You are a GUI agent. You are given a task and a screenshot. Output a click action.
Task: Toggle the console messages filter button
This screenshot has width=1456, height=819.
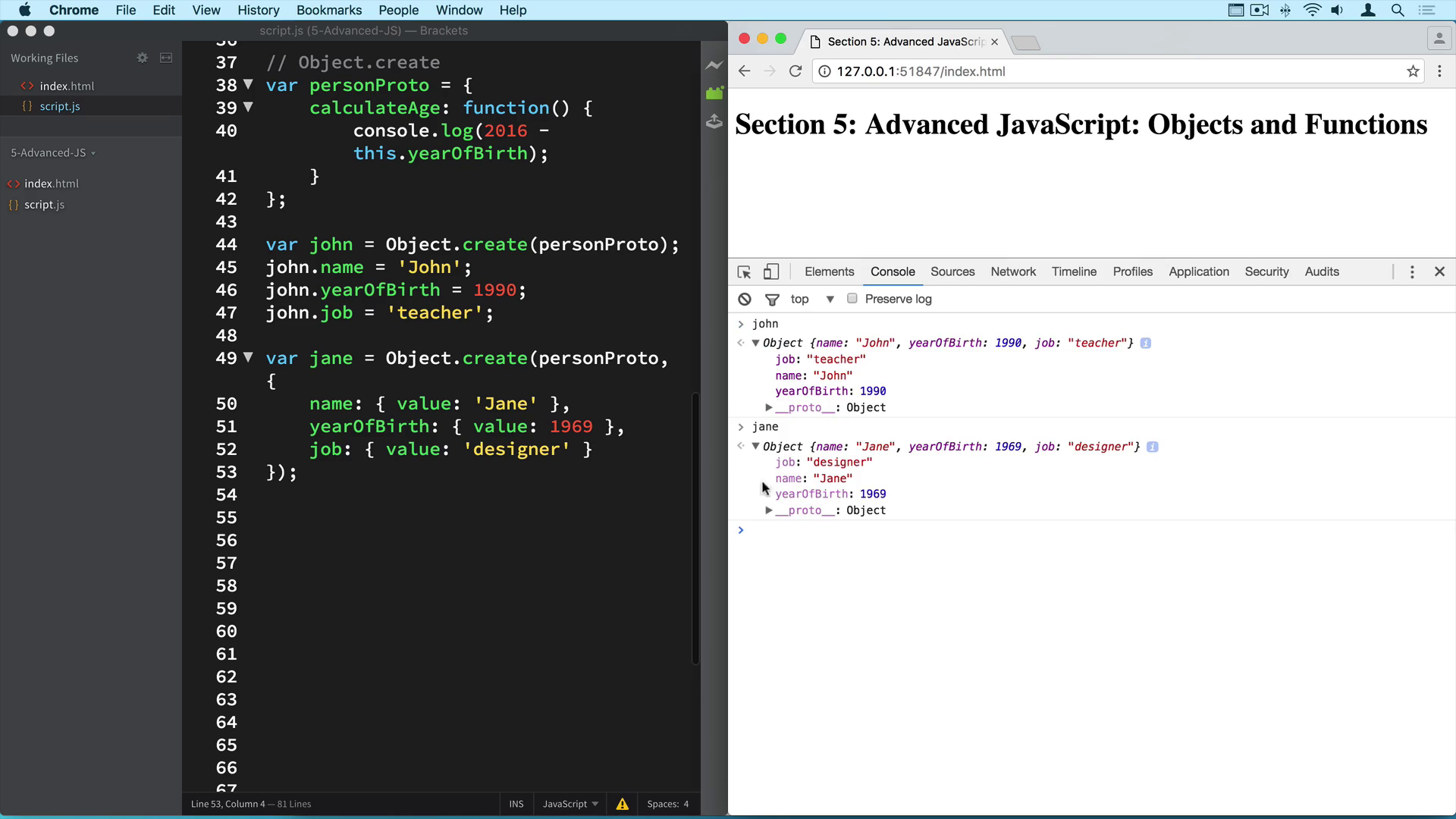point(772,299)
